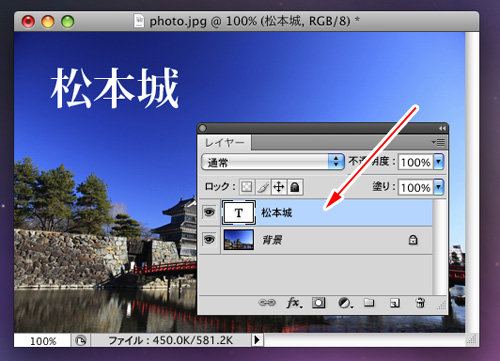Screen dimensions: 500x361
Task: Click the status bar preview icon
Action: pyautogui.click(x=81, y=341)
